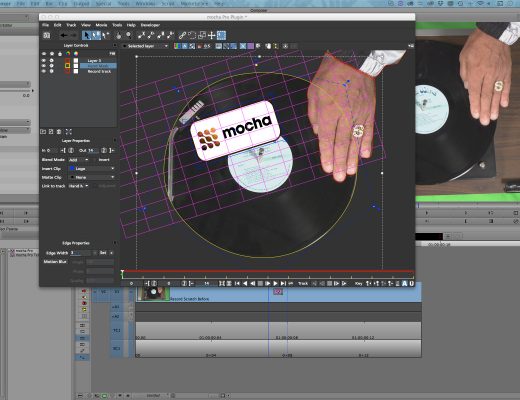The image size is (520, 400).
Task: Toggle the surface grid overlay button
Action: tap(243, 46)
